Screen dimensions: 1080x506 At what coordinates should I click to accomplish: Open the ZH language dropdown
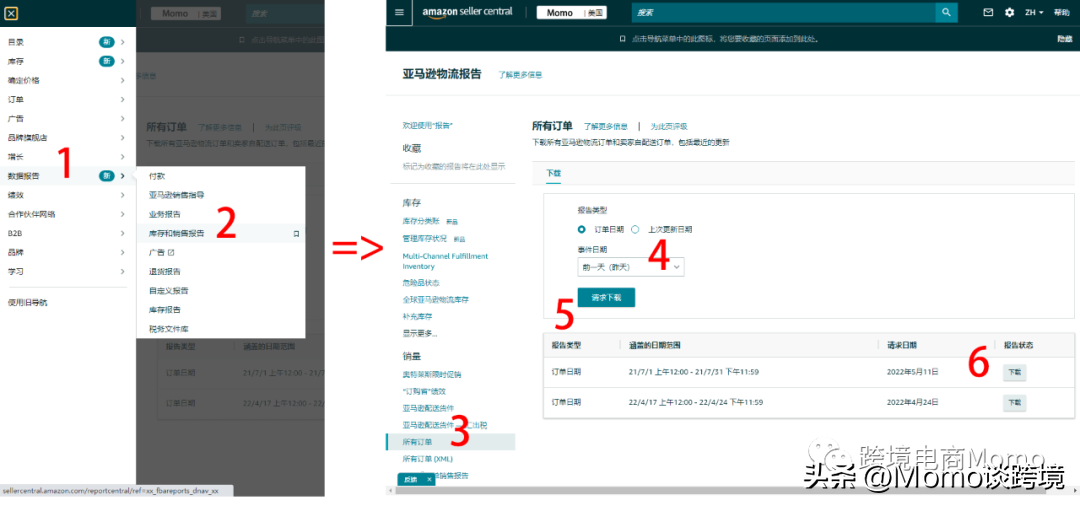pos(1034,12)
